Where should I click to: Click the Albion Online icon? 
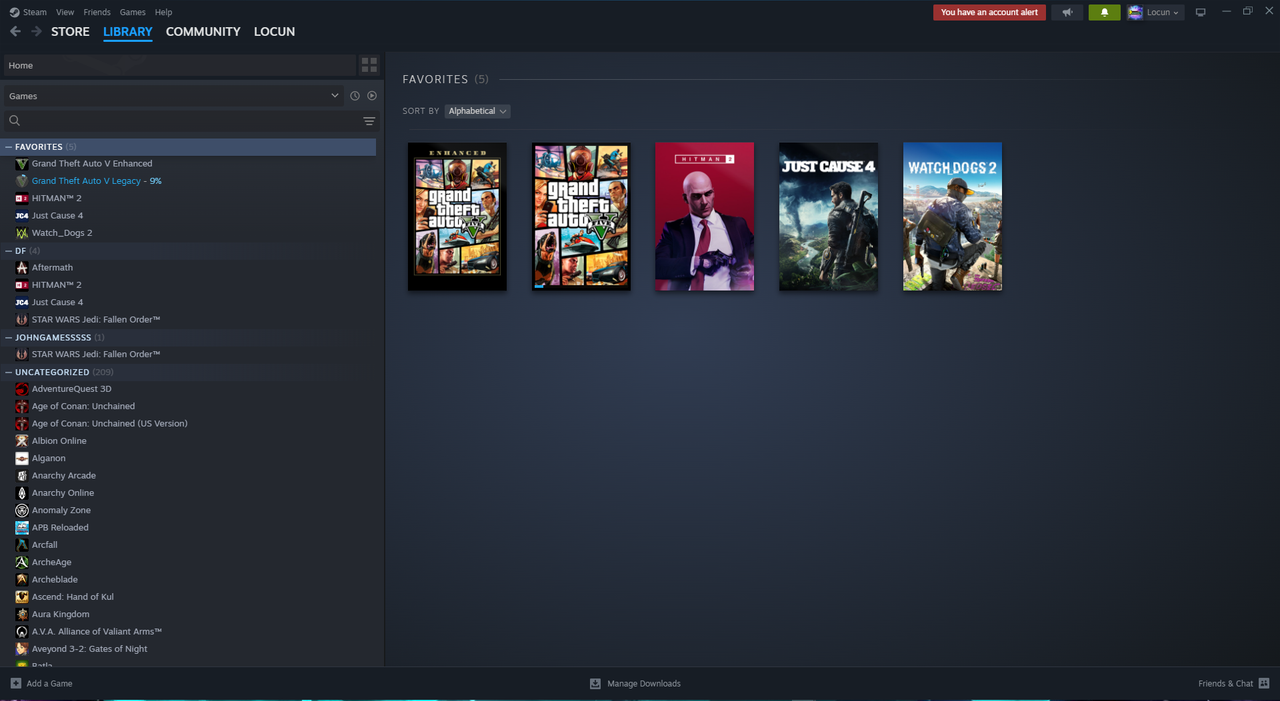(22, 441)
